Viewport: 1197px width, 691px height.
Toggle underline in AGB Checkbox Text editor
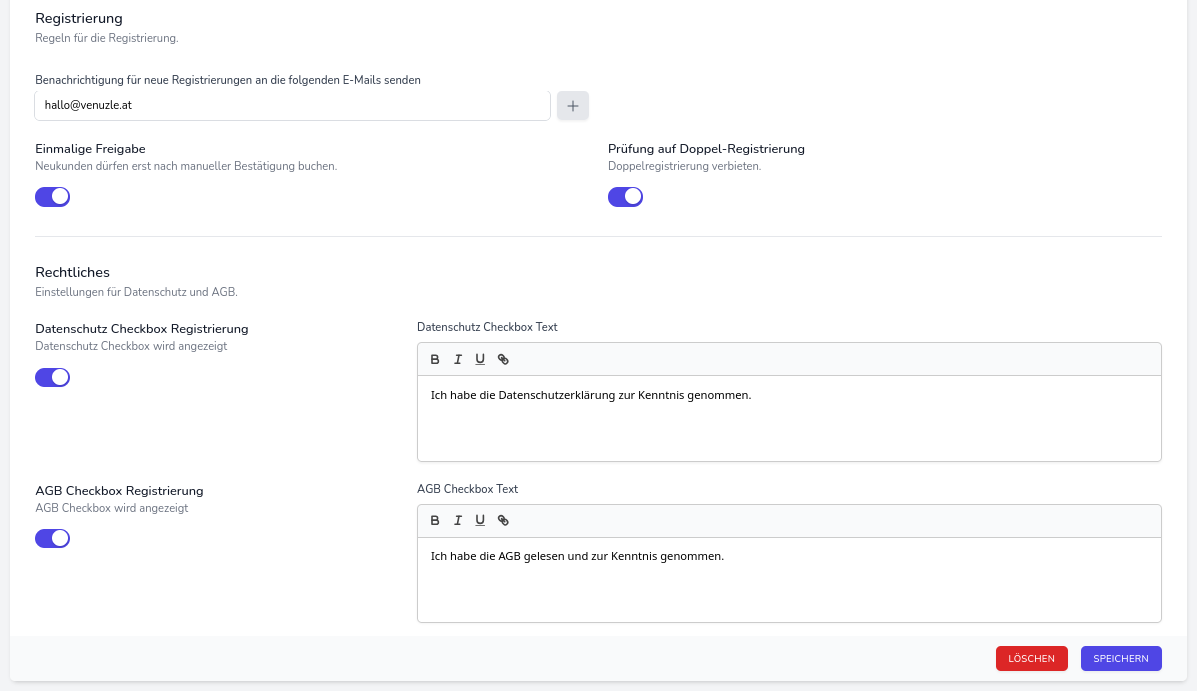point(480,521)
